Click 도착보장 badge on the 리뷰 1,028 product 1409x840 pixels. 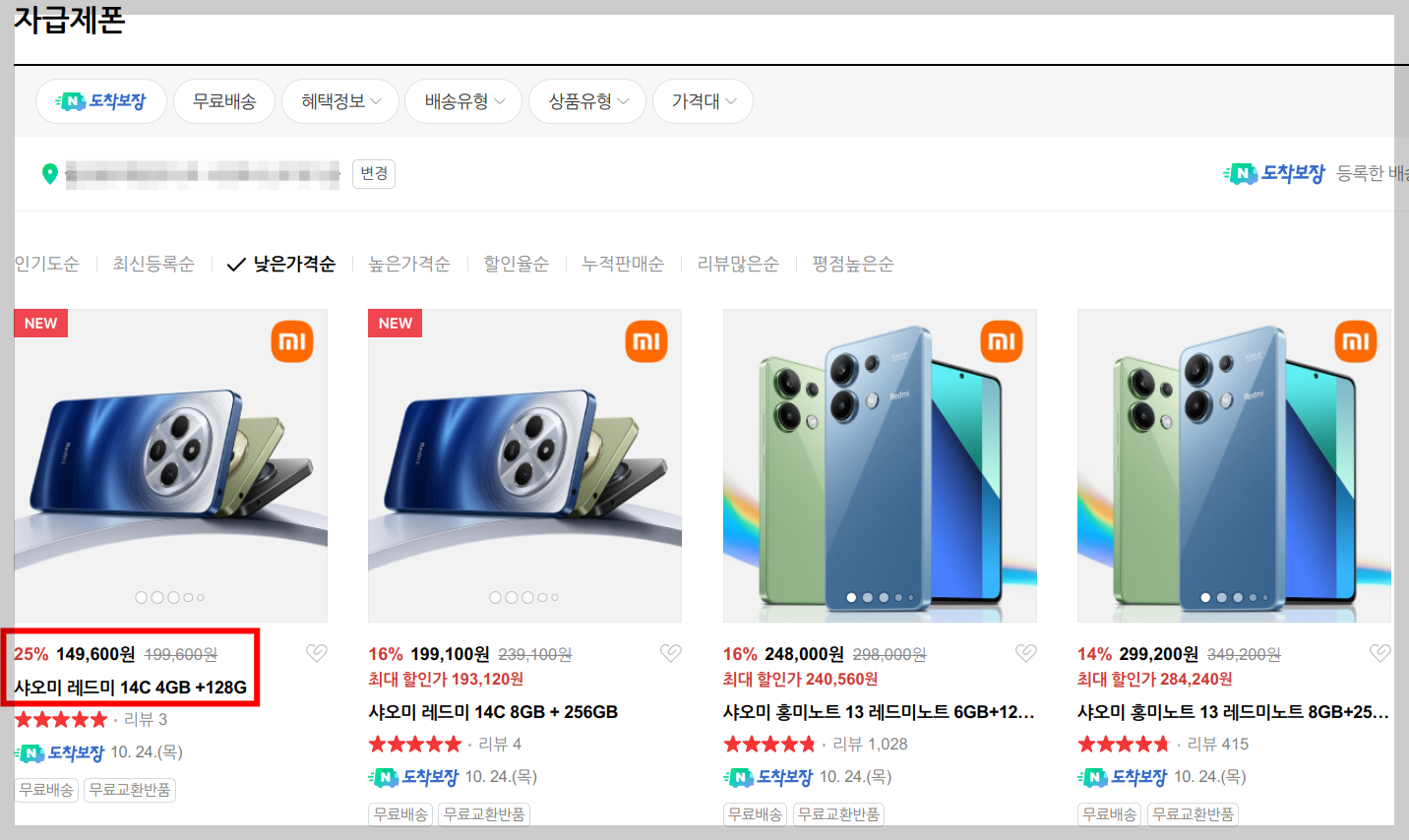click(767, 777)
